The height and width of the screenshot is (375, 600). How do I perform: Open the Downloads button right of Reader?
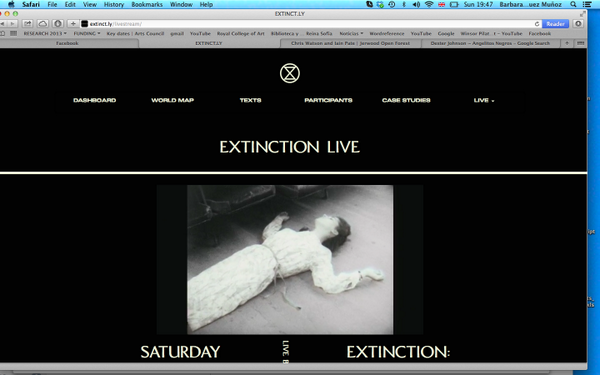coord(578,24)
